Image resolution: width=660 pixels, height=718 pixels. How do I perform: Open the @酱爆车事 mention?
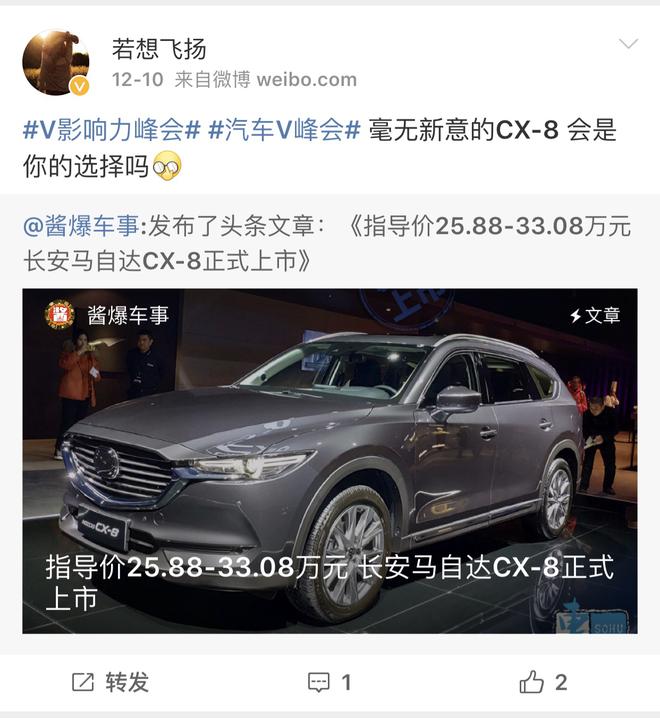coord(81,226)
